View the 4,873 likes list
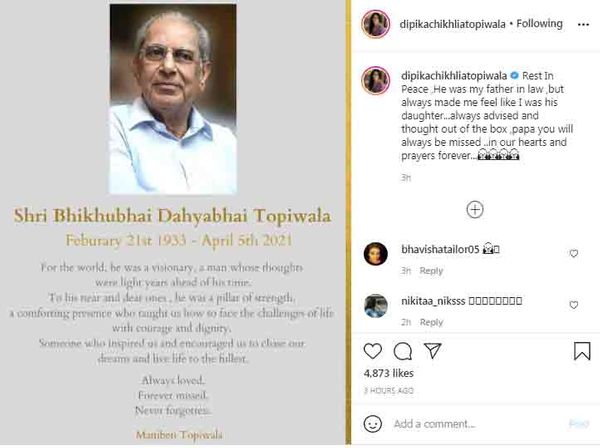 [389, 373]
